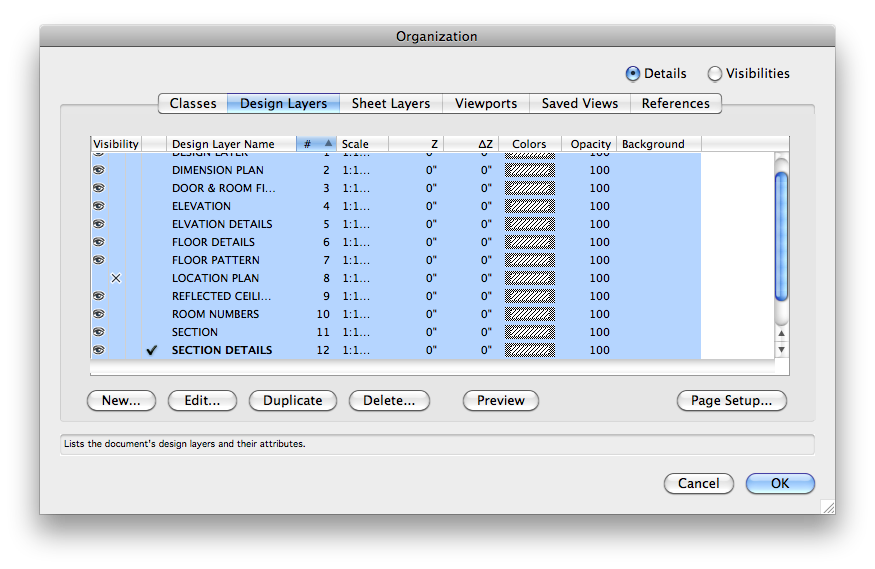The height and width of the screenshot is (569, 875).
Task: Click the scrollbar down arrow
Action: pos(782,350)
